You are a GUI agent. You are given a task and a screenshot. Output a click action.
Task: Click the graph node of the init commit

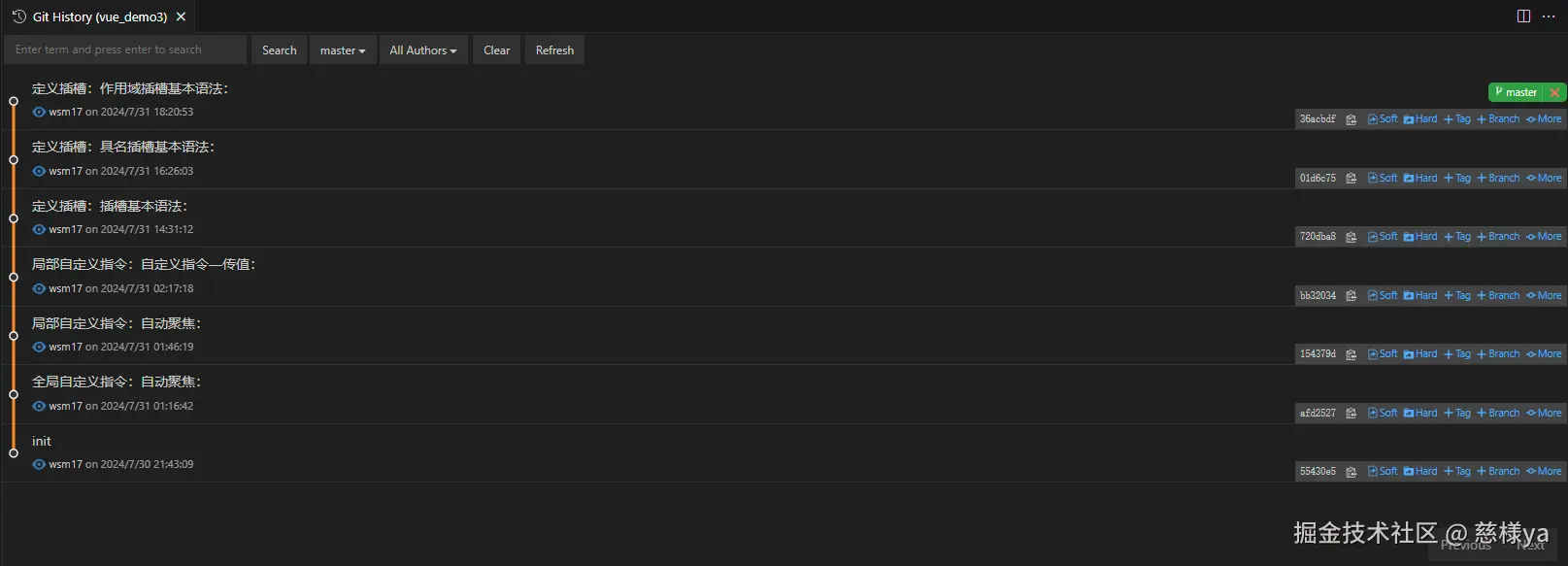(x=14, y=453)
